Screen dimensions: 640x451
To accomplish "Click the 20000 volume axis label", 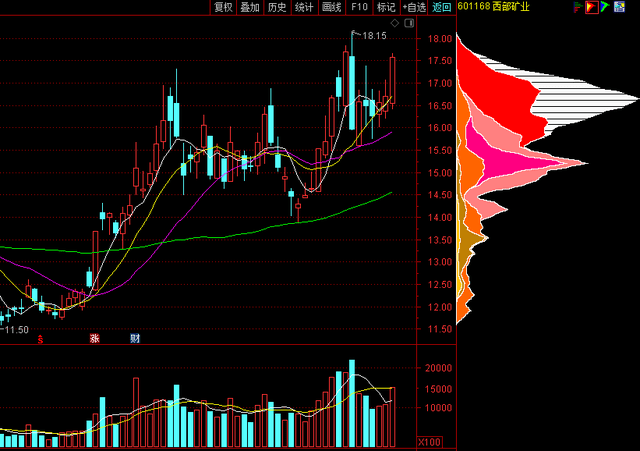I will point(438,368).
